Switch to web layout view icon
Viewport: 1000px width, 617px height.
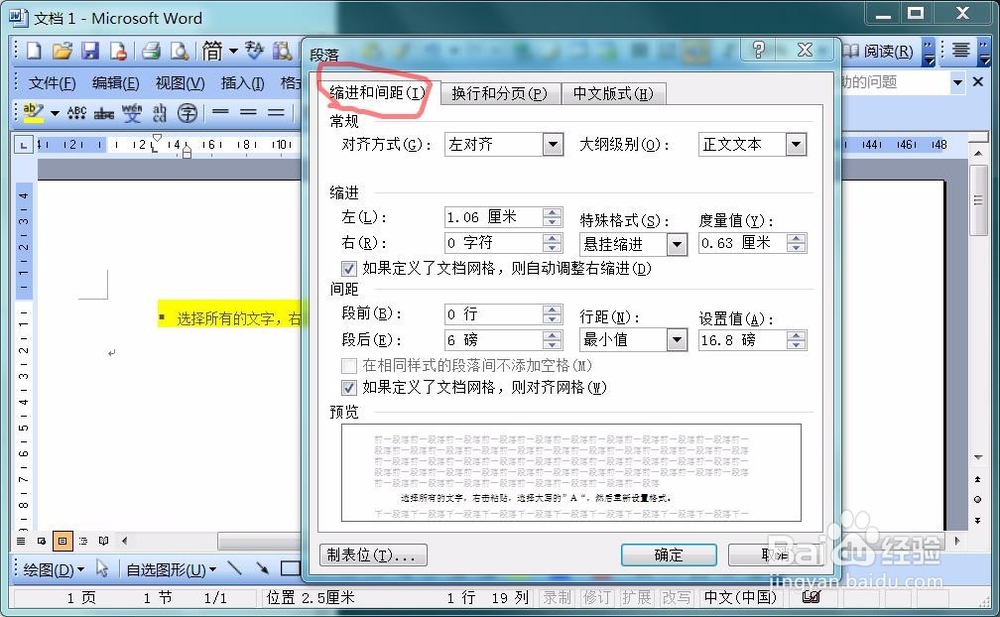[41, 541]
